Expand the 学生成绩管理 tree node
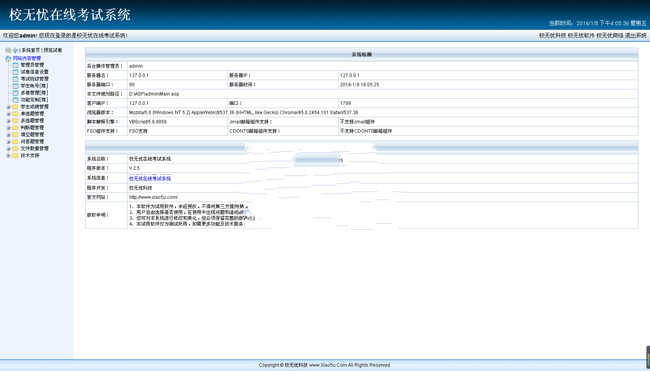 (x=8, y=107)
